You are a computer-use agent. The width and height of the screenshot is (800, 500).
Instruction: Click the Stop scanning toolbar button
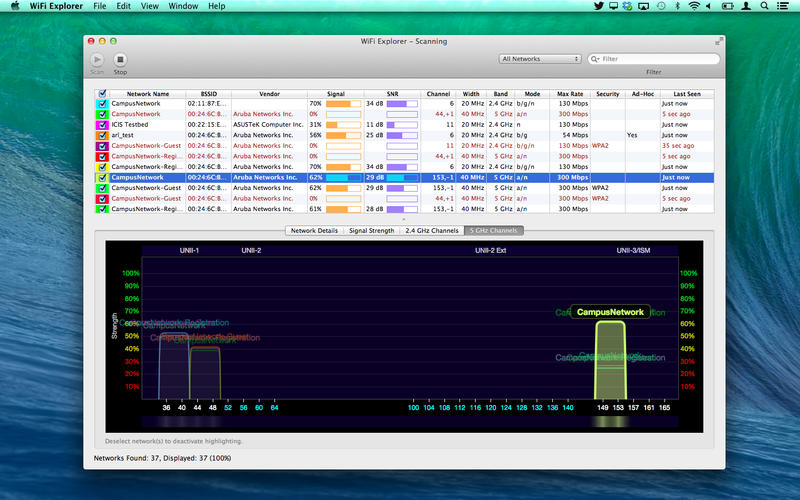click(x=120, y=60)
